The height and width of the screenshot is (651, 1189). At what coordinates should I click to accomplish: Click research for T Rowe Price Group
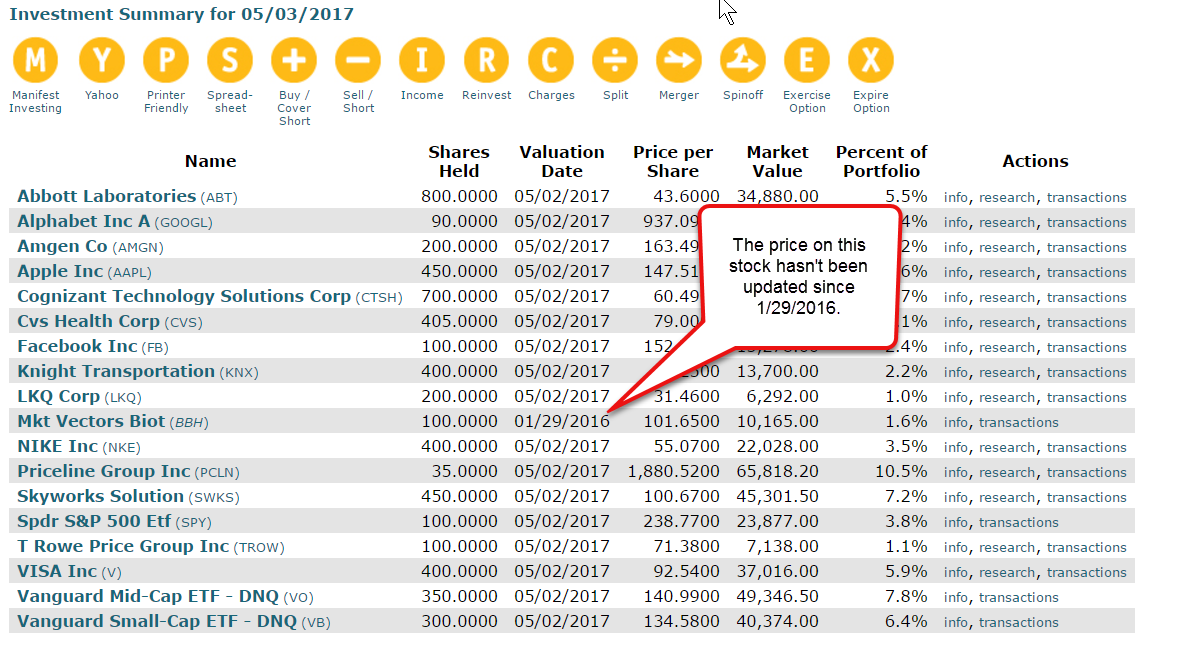pyautogui.click(x=1007, y=547)
